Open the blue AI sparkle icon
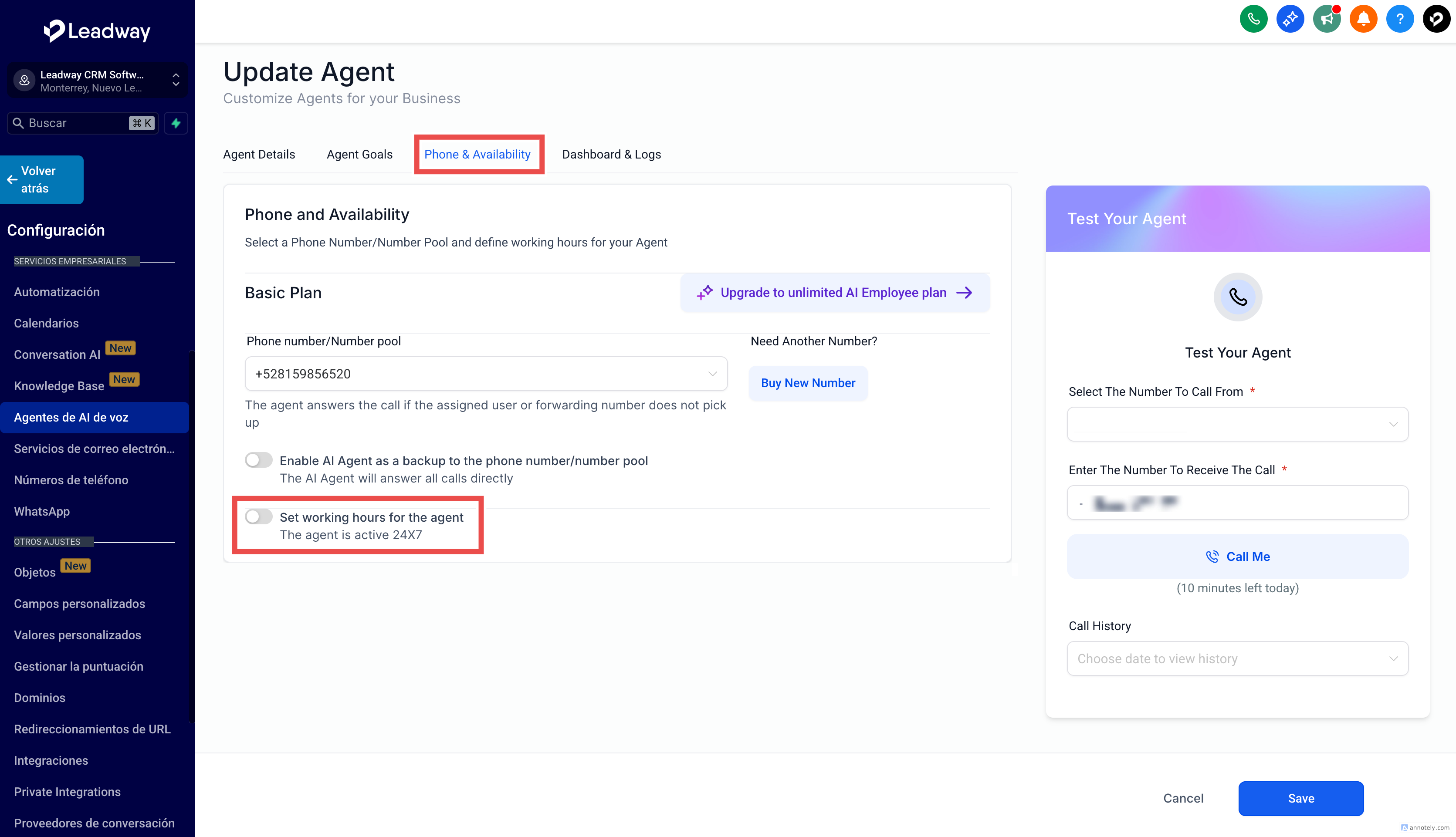1456x837 pixels. 1290,20
